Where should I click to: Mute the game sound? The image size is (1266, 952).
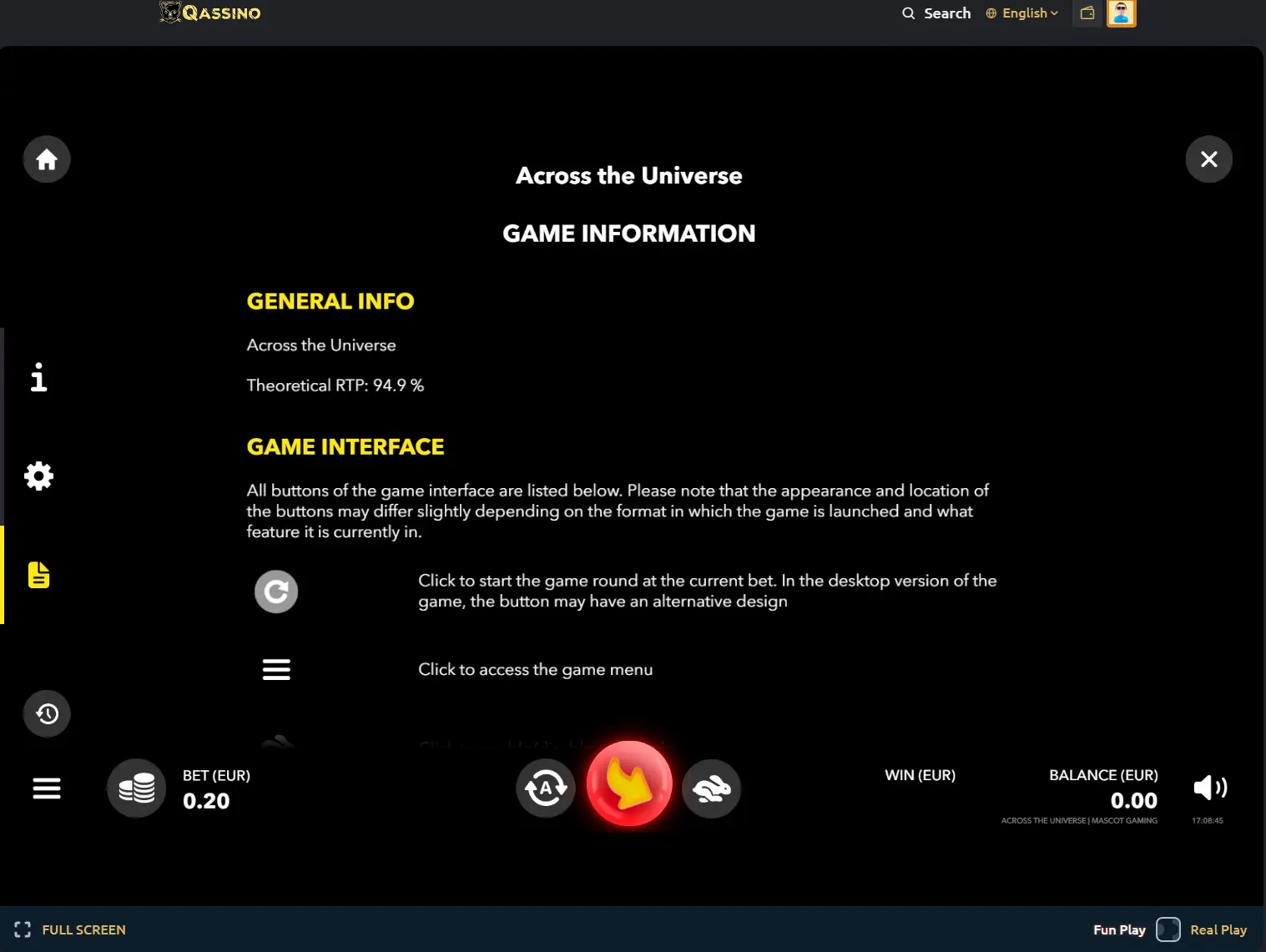click(1210, 788)
